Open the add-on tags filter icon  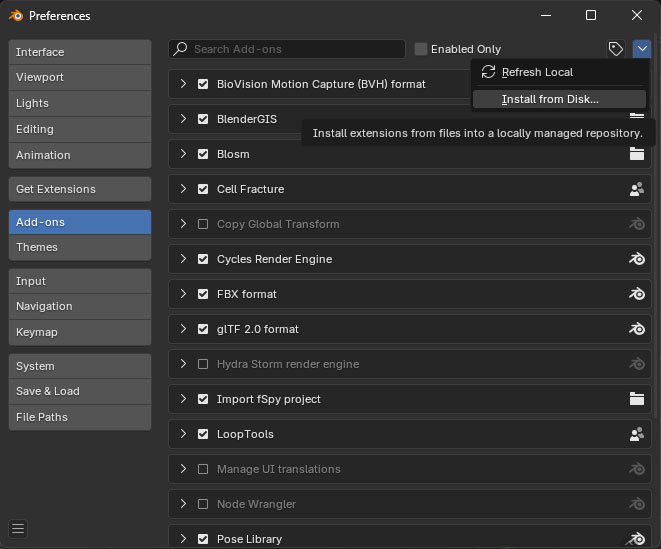[615, 49]
